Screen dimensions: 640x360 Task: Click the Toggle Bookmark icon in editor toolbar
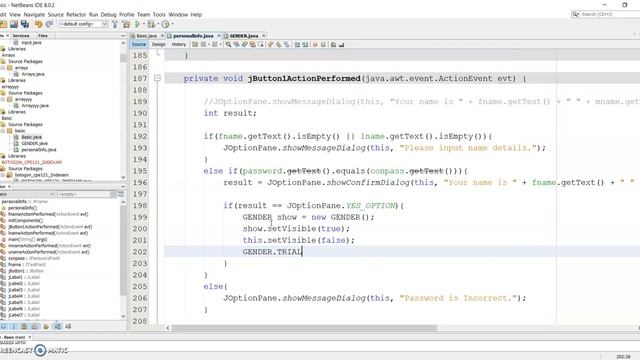click(x=287, y=44)
